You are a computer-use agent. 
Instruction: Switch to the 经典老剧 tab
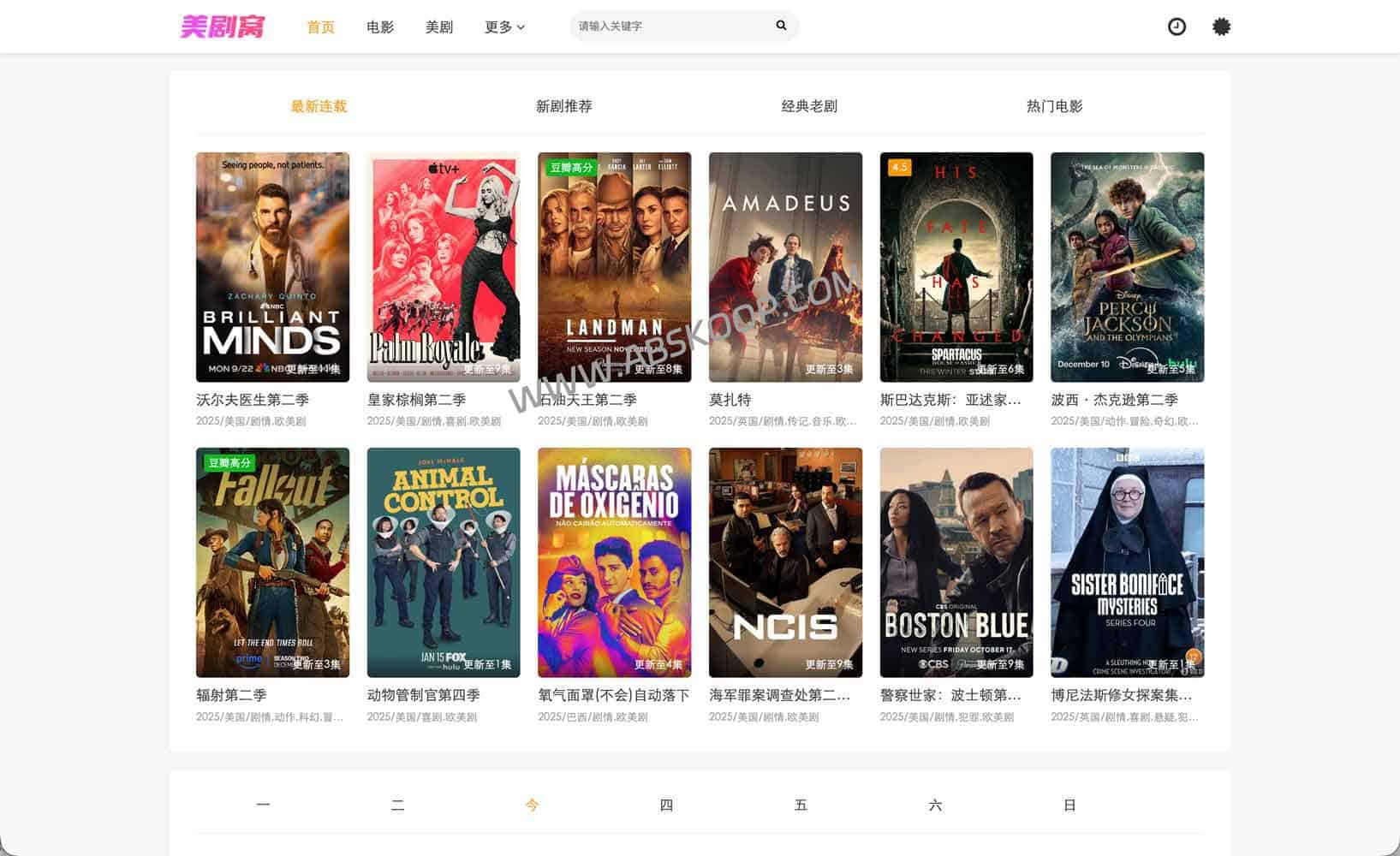[x=808, y=106]
